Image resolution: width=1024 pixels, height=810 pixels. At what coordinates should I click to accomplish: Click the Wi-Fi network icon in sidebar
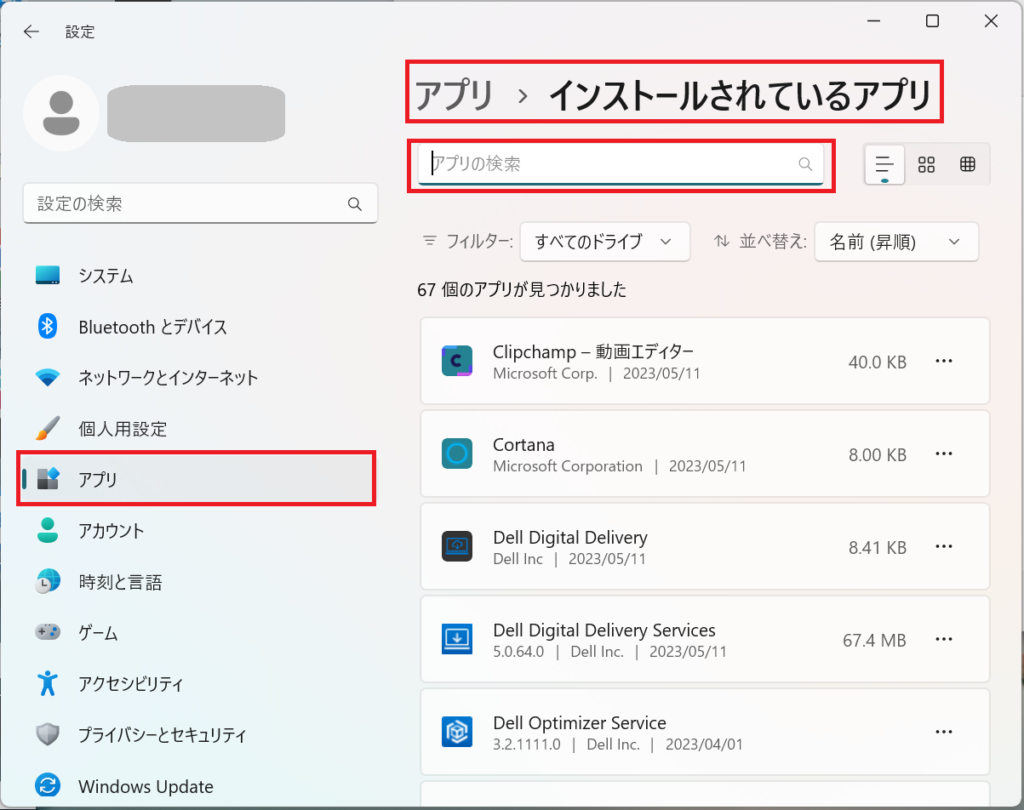pos(48,377)
